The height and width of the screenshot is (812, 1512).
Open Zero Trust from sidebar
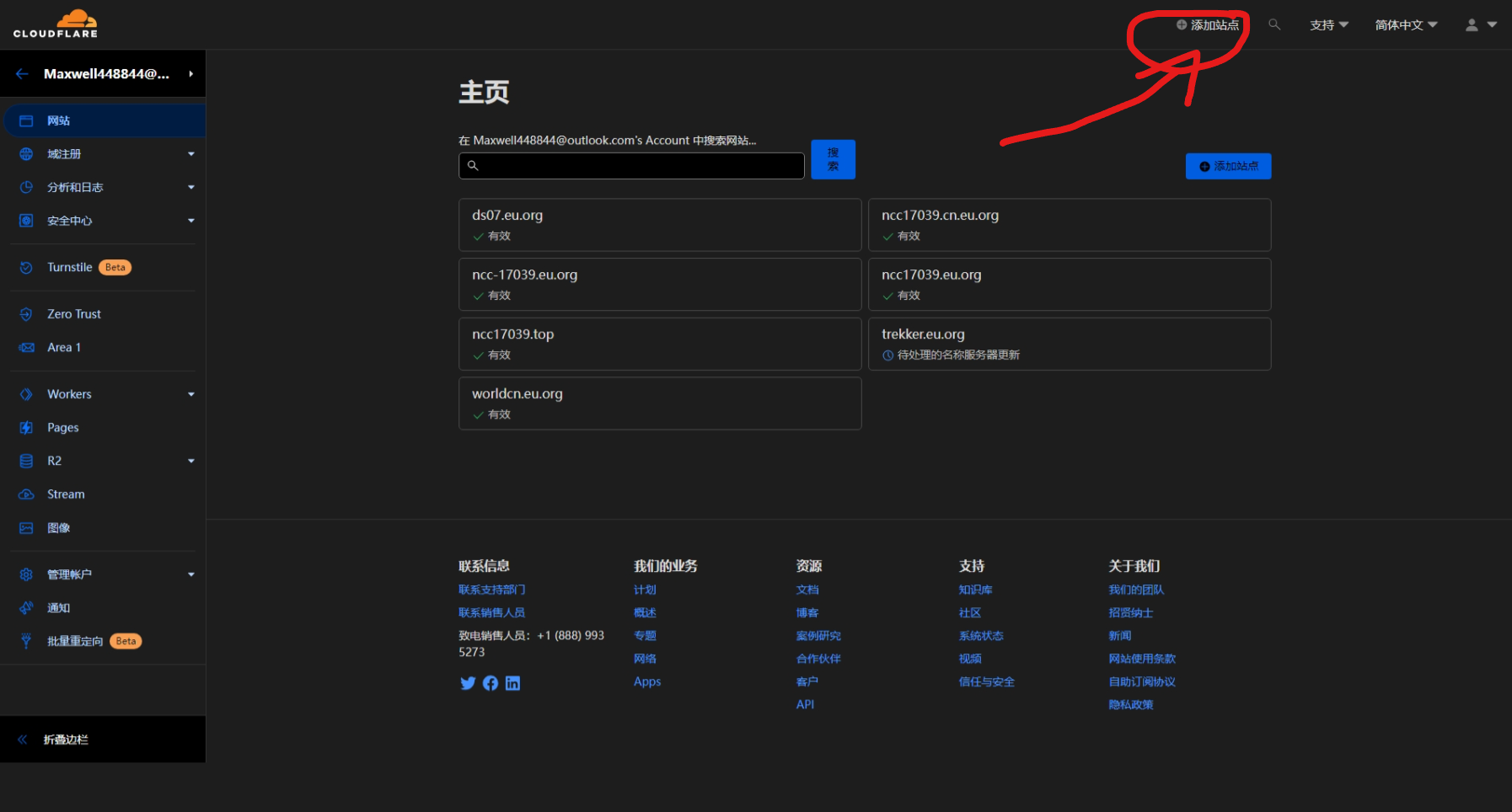(74, 314)
